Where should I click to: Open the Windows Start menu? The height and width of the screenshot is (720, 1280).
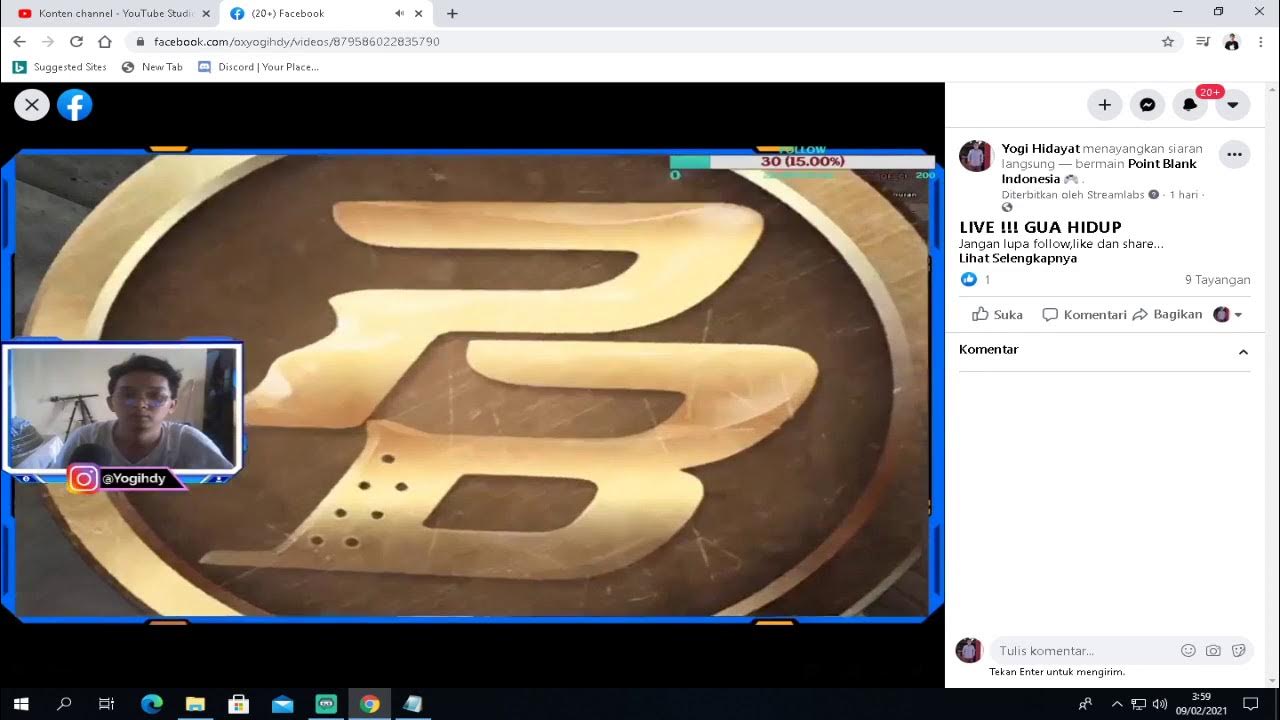(x=21, y=704)
